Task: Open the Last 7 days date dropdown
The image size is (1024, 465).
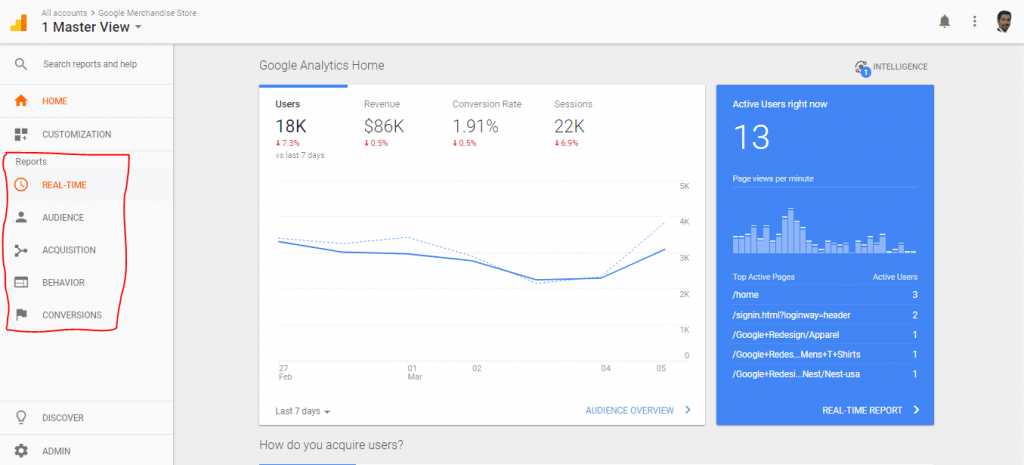Action: click(x=302, y=411)
